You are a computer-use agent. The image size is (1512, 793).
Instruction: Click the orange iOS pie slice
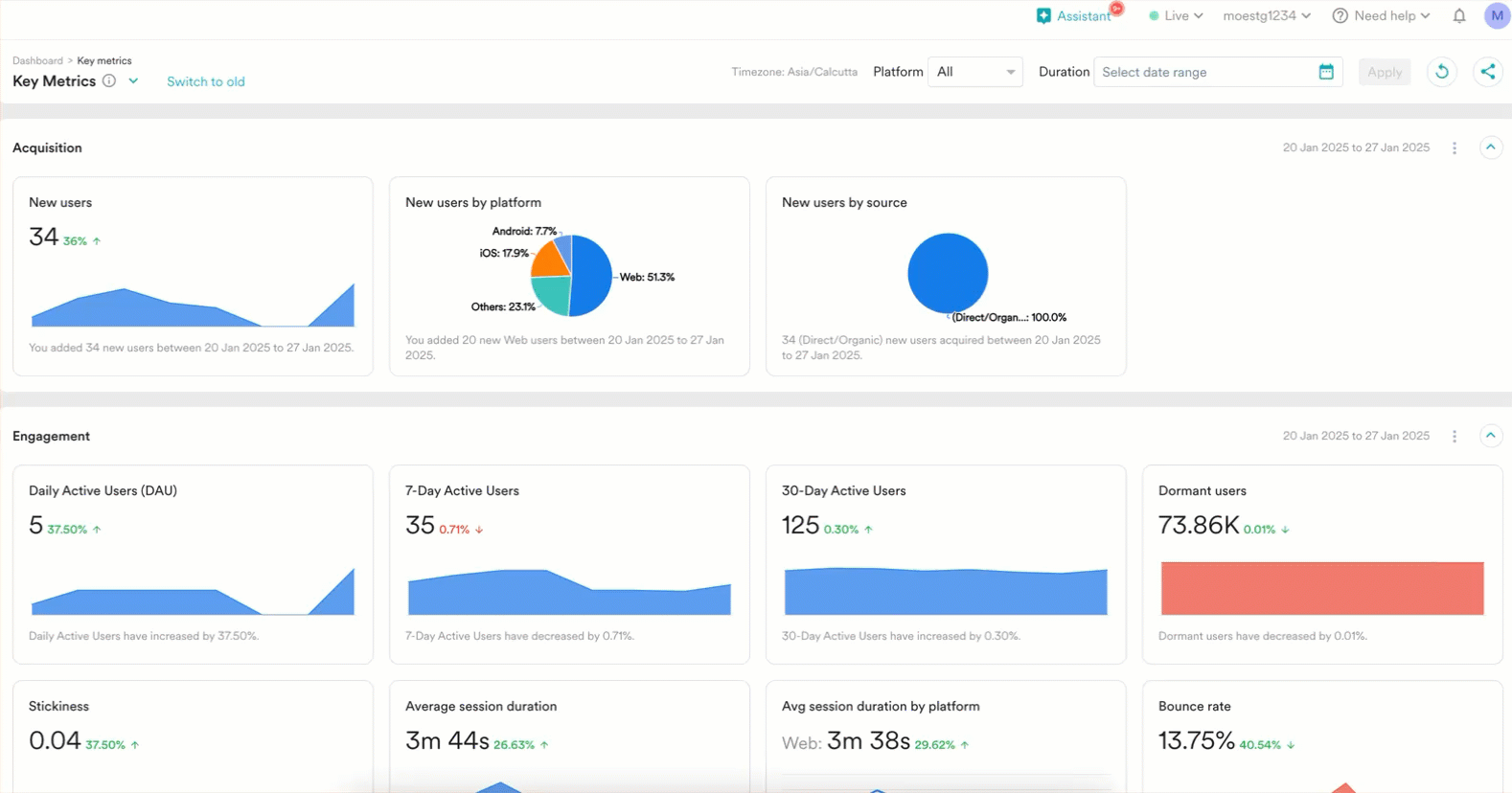click(550, 261)
